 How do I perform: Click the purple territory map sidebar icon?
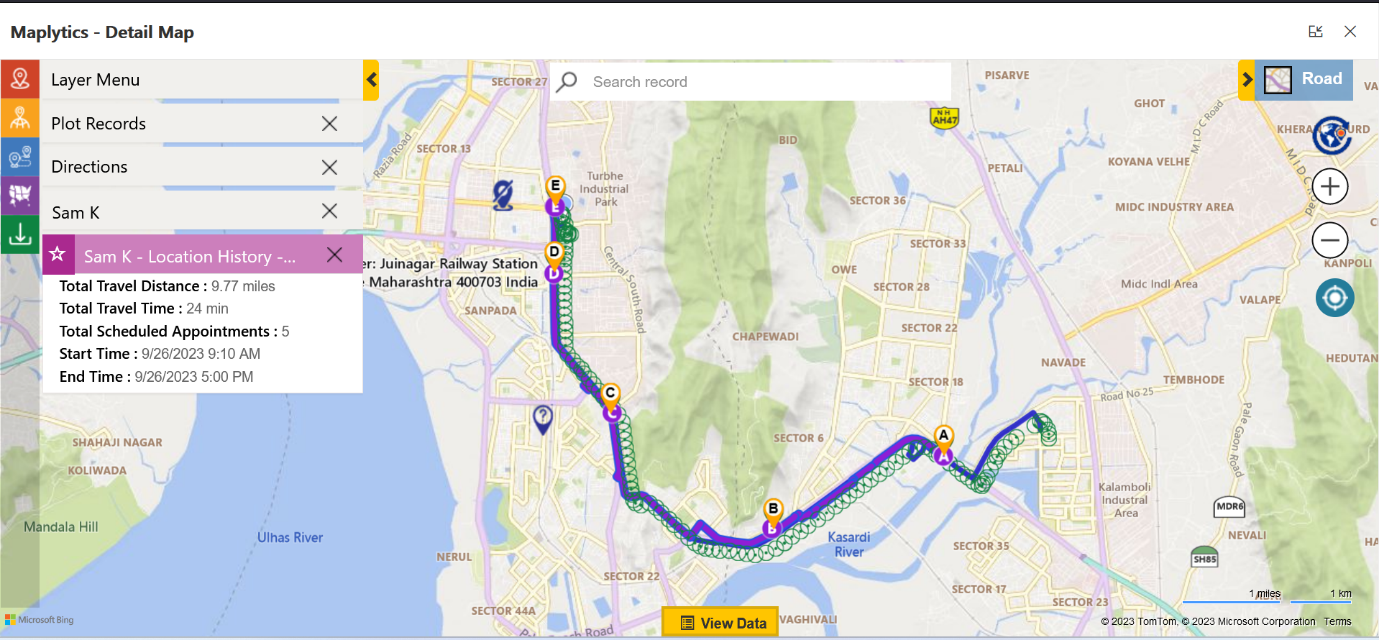19,195
